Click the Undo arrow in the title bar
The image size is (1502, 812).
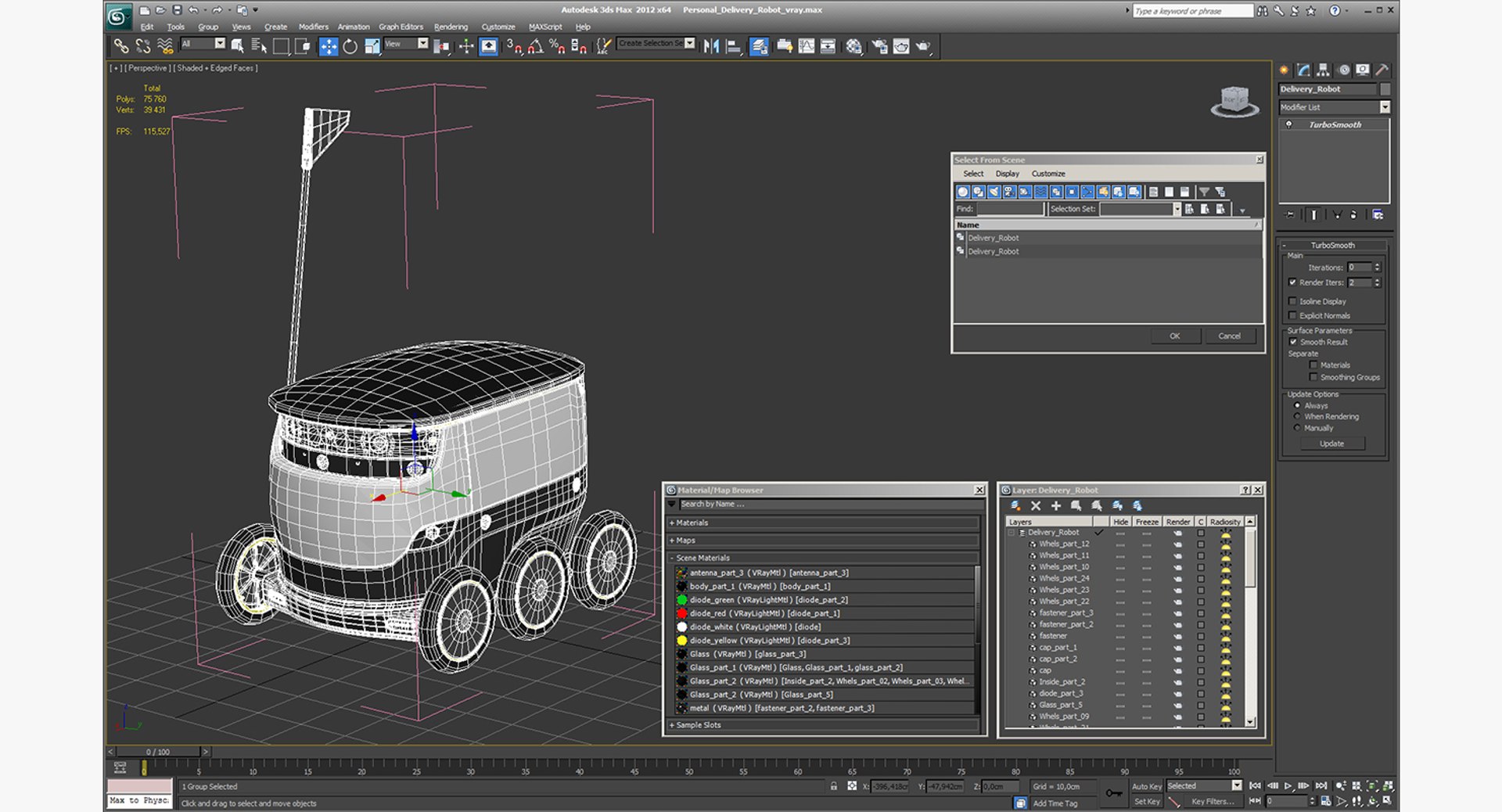pyautogui.click(x=193, y=10)
